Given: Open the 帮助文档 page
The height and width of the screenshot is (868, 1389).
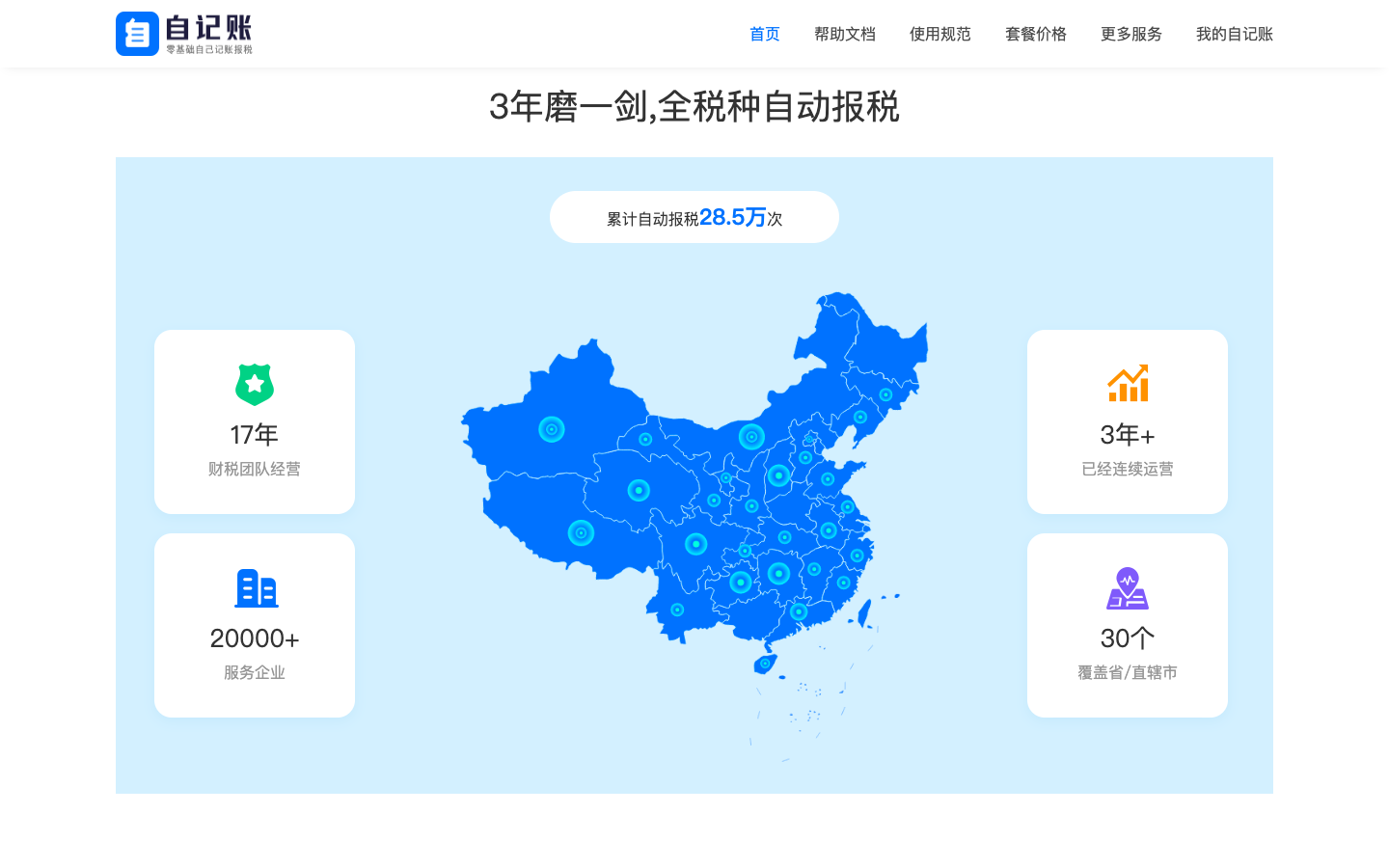Looking at the screenshot, I should [845, 34].
